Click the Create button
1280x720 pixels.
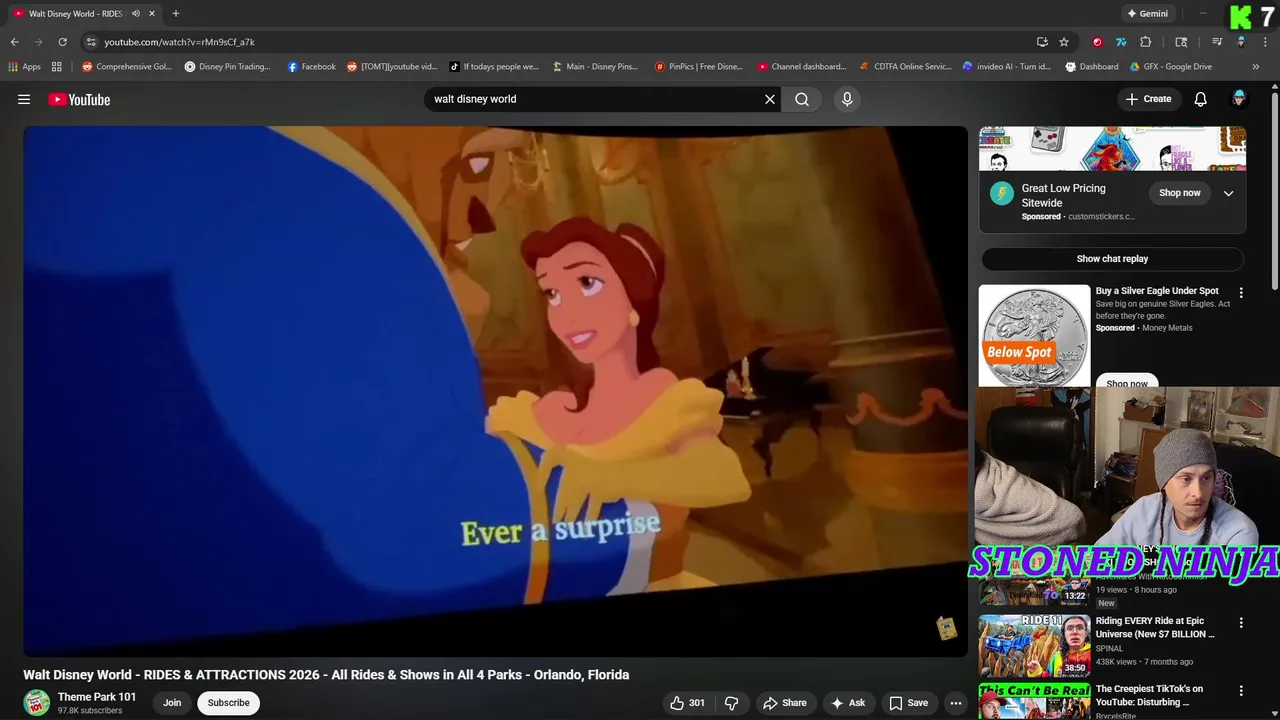[x=1148, y=99]
